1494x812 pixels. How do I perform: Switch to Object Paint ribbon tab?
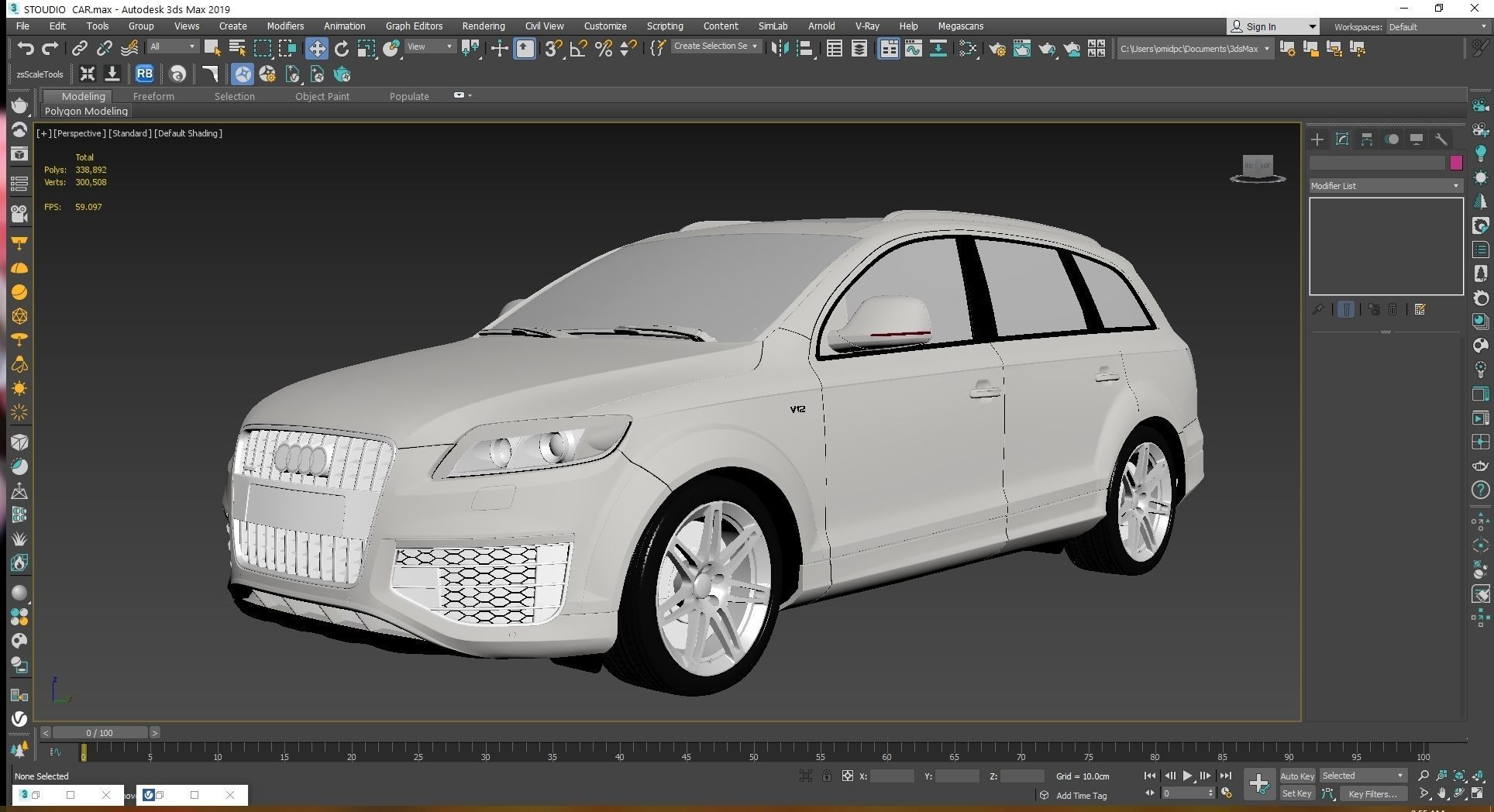(x=322, y=97)
